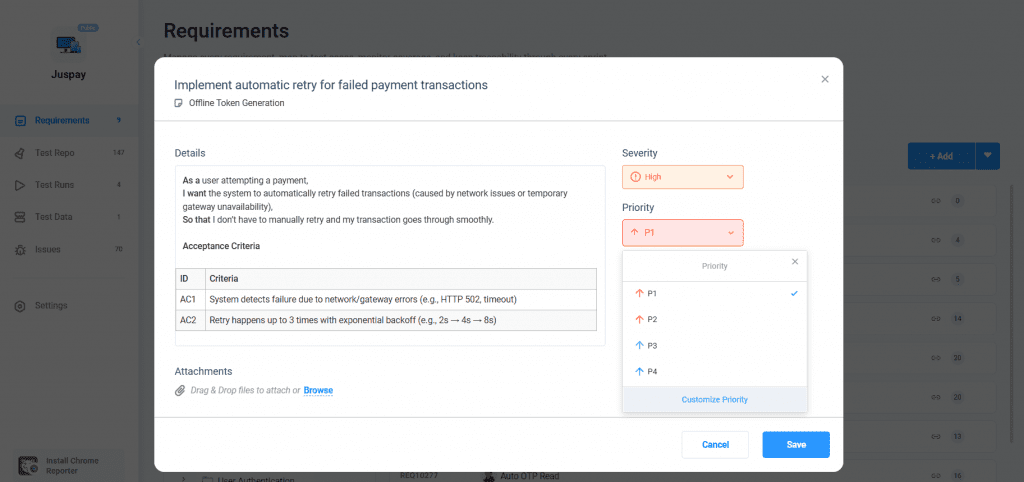This screenshot has height=482, width=1024.
Task: Click the paperclip attachment icon
Action: [x=180, y=390]
